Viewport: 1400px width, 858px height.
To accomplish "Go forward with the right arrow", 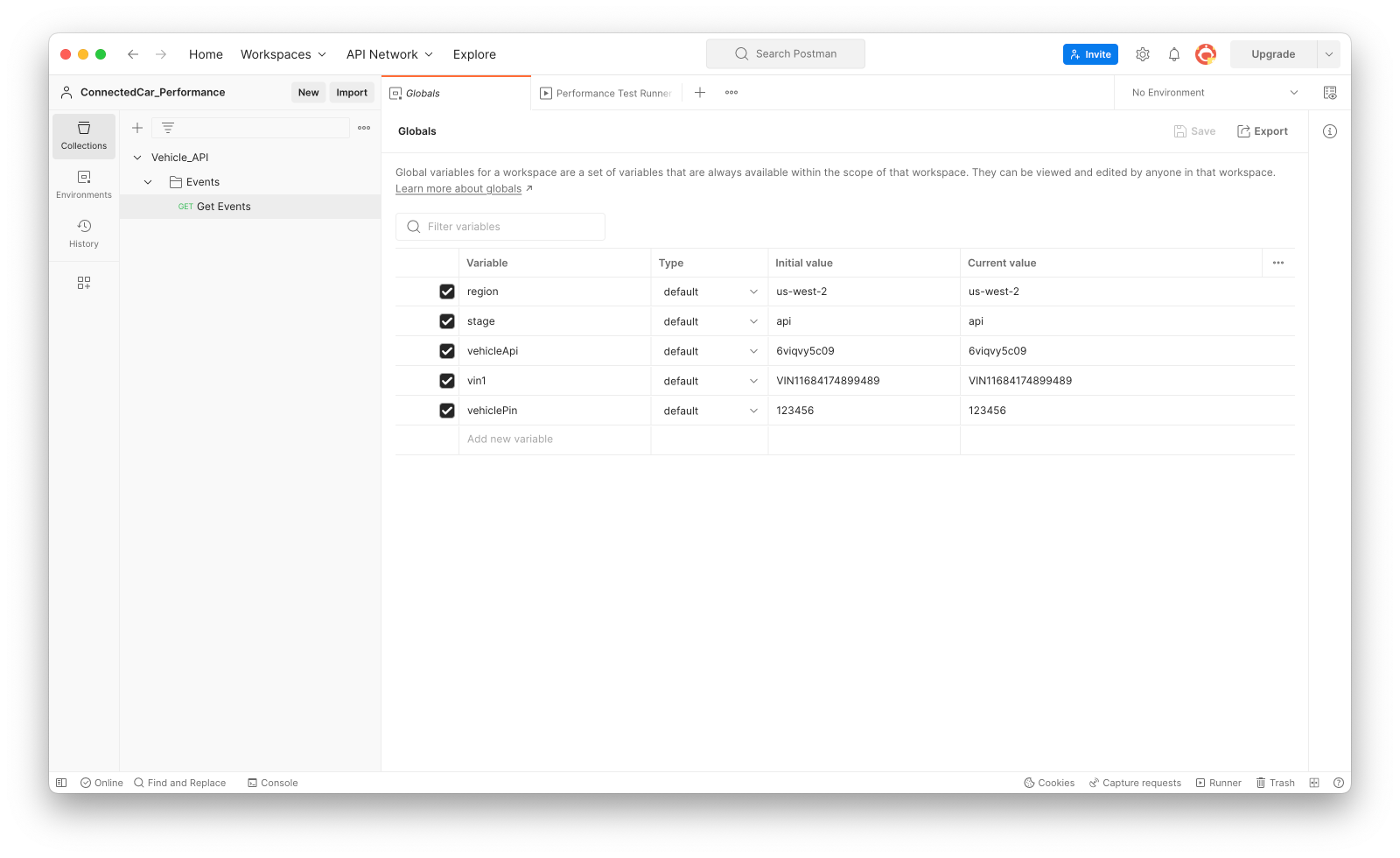I will click(161, 54).
